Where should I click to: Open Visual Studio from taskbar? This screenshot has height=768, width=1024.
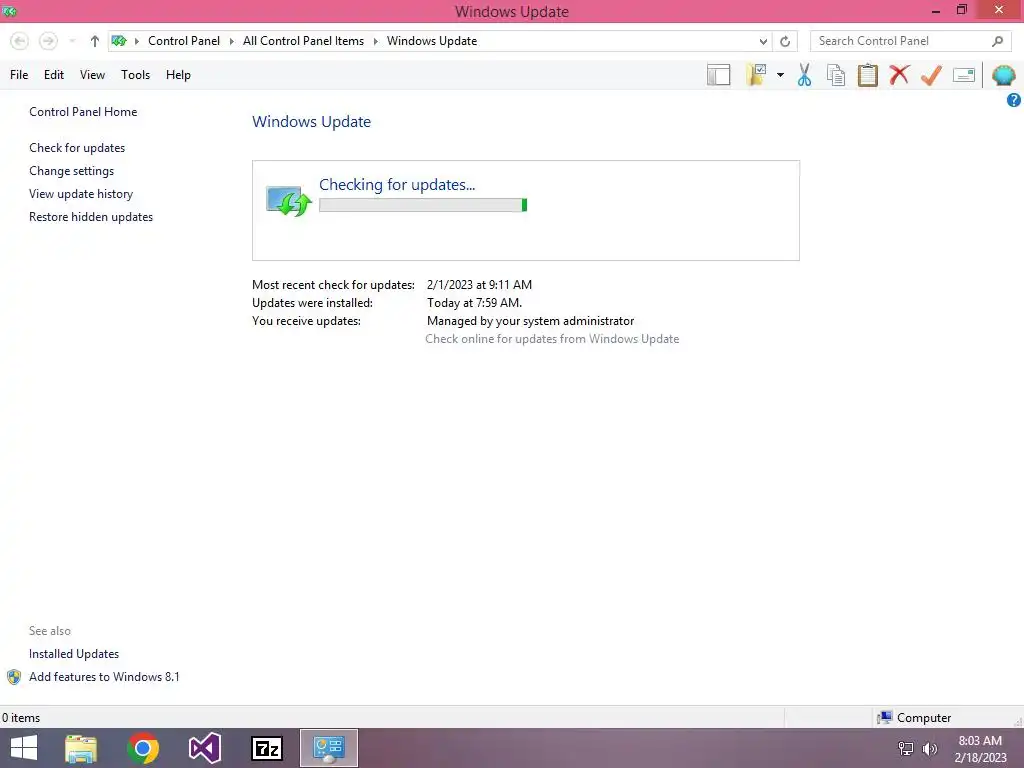[x=204, y=748]
